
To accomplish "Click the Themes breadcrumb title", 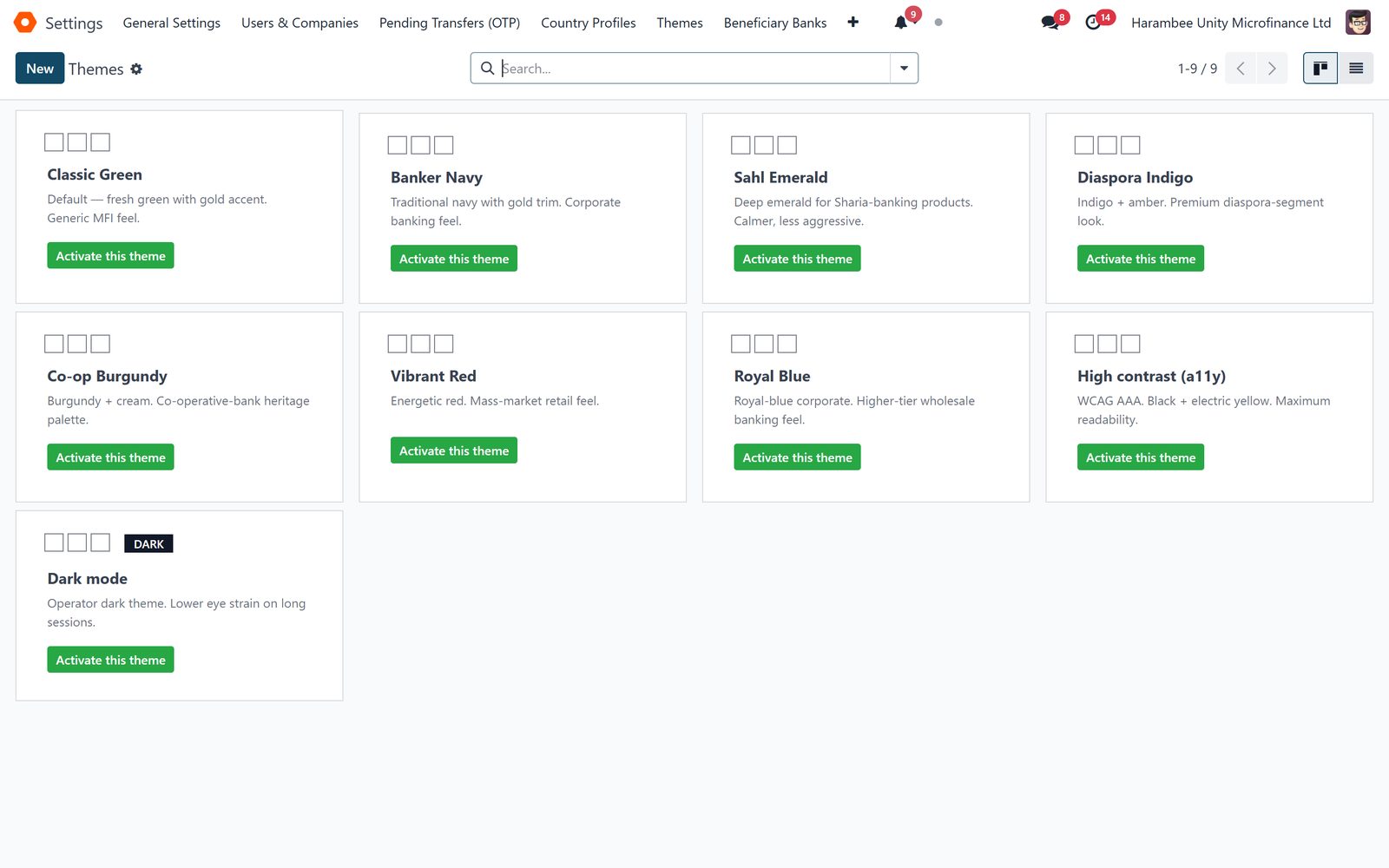I will point(95,69).
